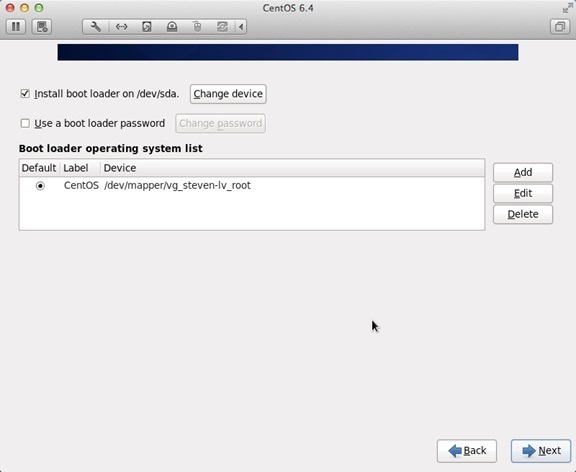
Task: Click Add to add OS entry
Action: [523, 172]
